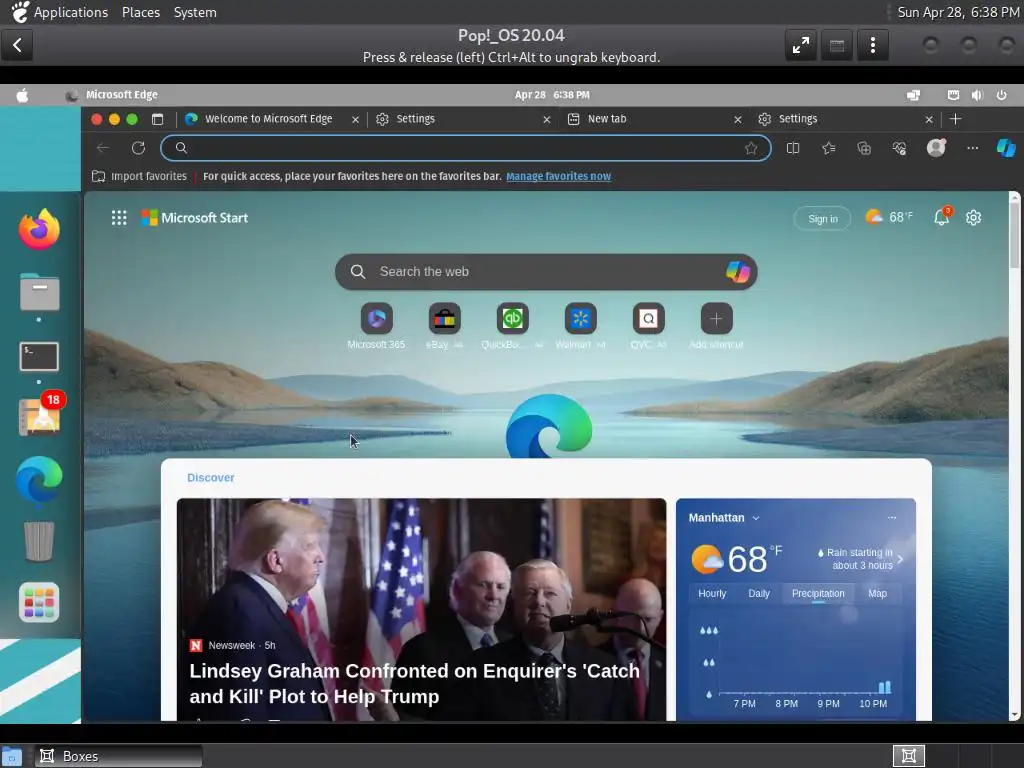Switch to the New tab tab
The image size is (1024, 768).
(x=607, y=119)
